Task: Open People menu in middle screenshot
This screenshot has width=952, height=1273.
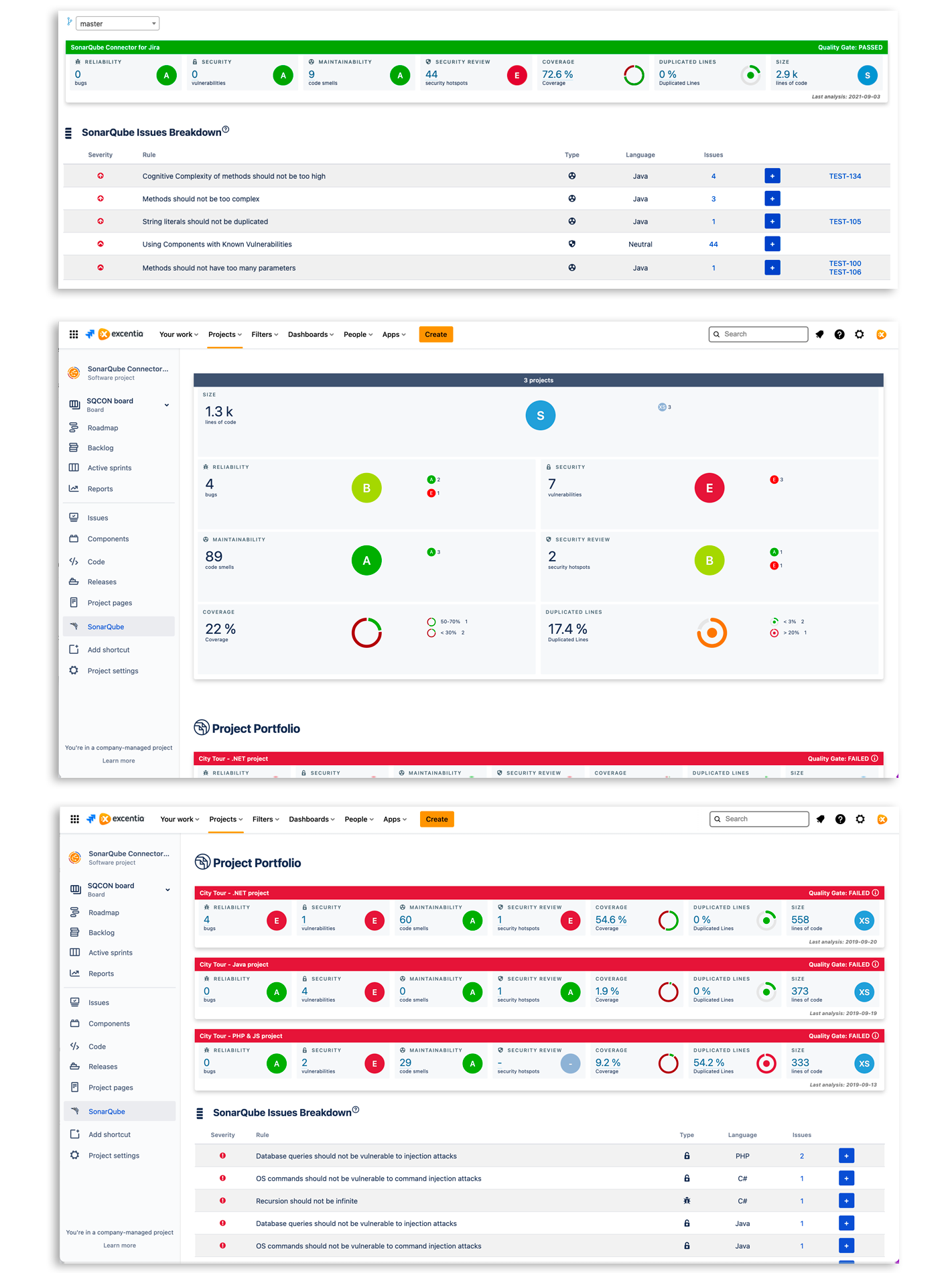Action: [358, 334]
